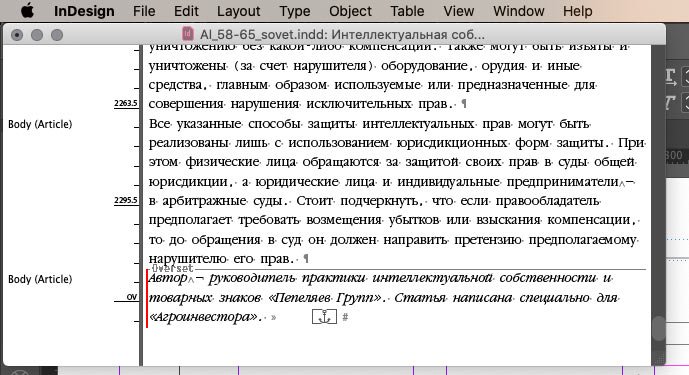This screenshot has width=689, height=375.
Task: Select the Body (Article) label beside overset text
Action: pyautogui.click(x=40, y=279)
